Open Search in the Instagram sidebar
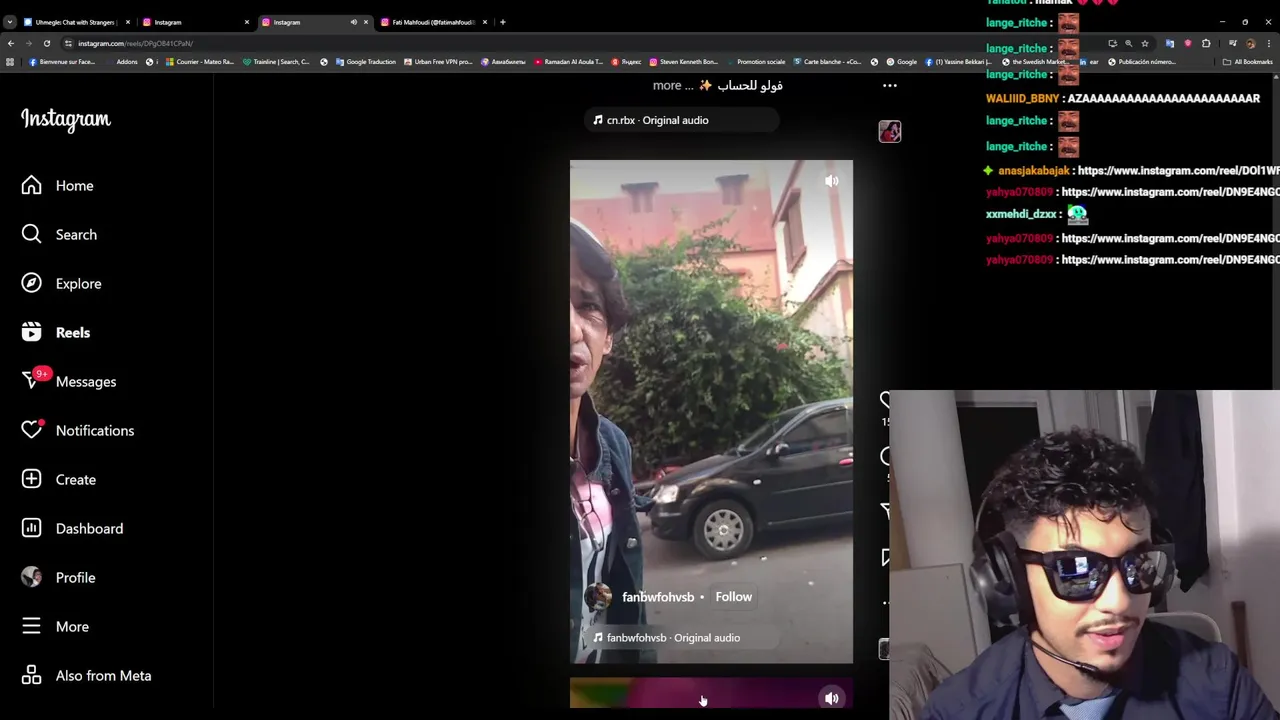Image resolution: width=1280 pixels, height=720 pixels. [x=59, y=234]
